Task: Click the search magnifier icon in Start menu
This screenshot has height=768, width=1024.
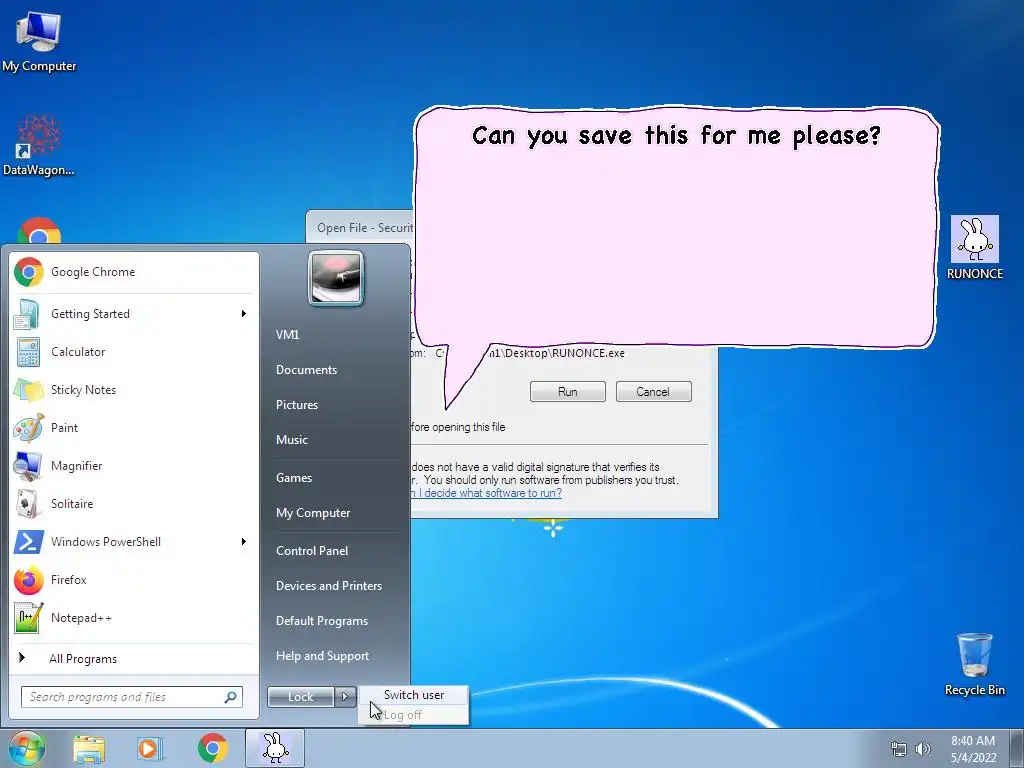Action: 231,697
